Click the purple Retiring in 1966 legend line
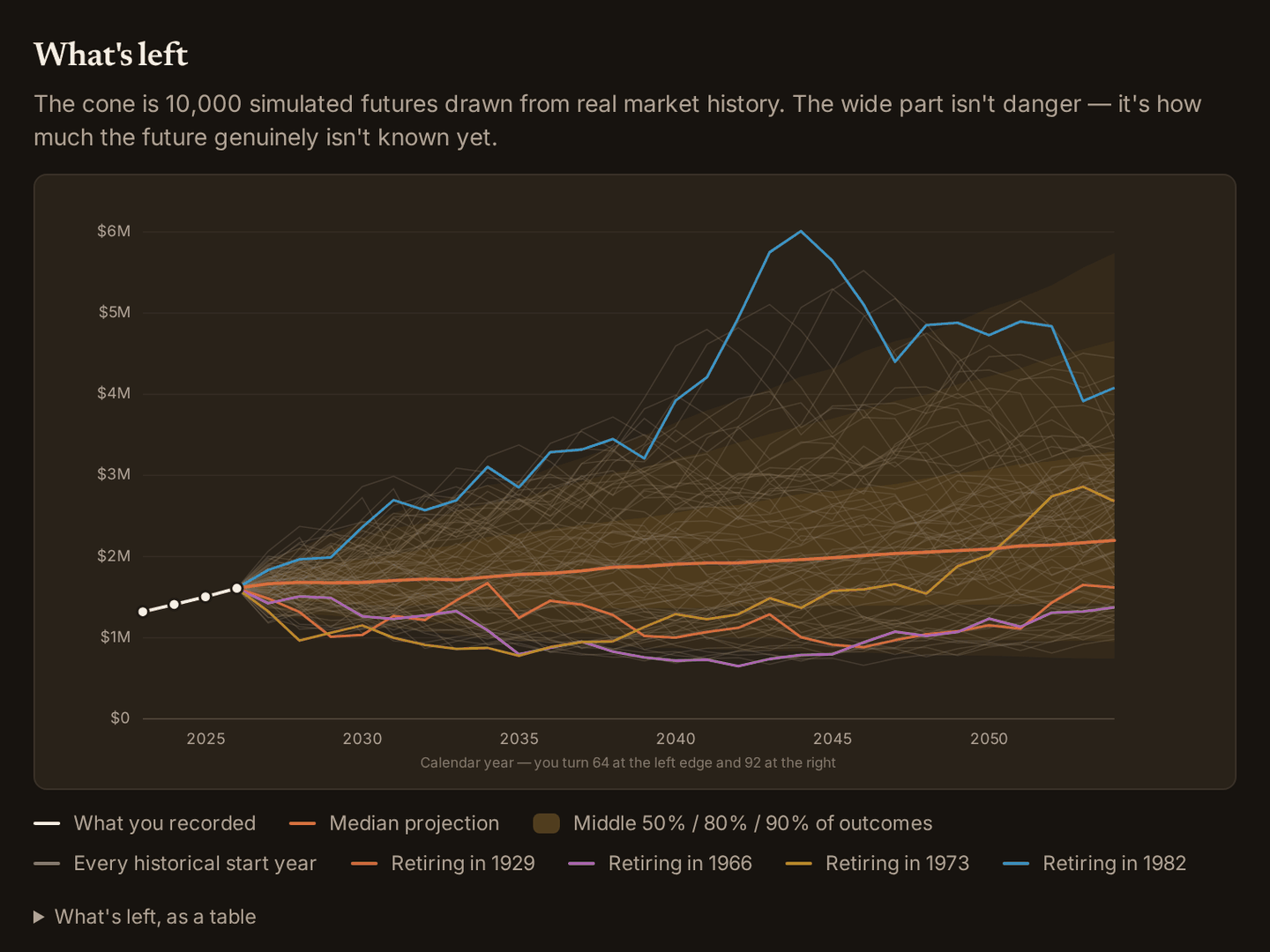1270x952 pixels. coord(581,864)
